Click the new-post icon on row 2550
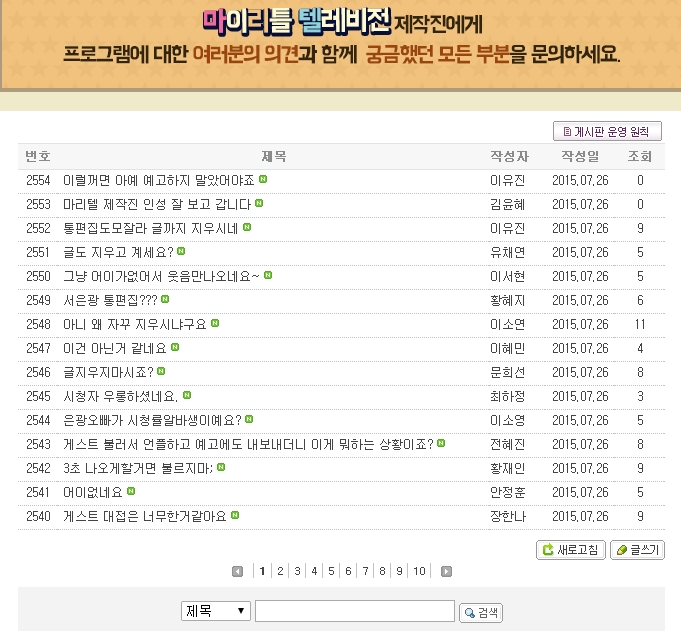Image resolution: width=681 pixels, height=639 pixels. [x=268, y=275]
